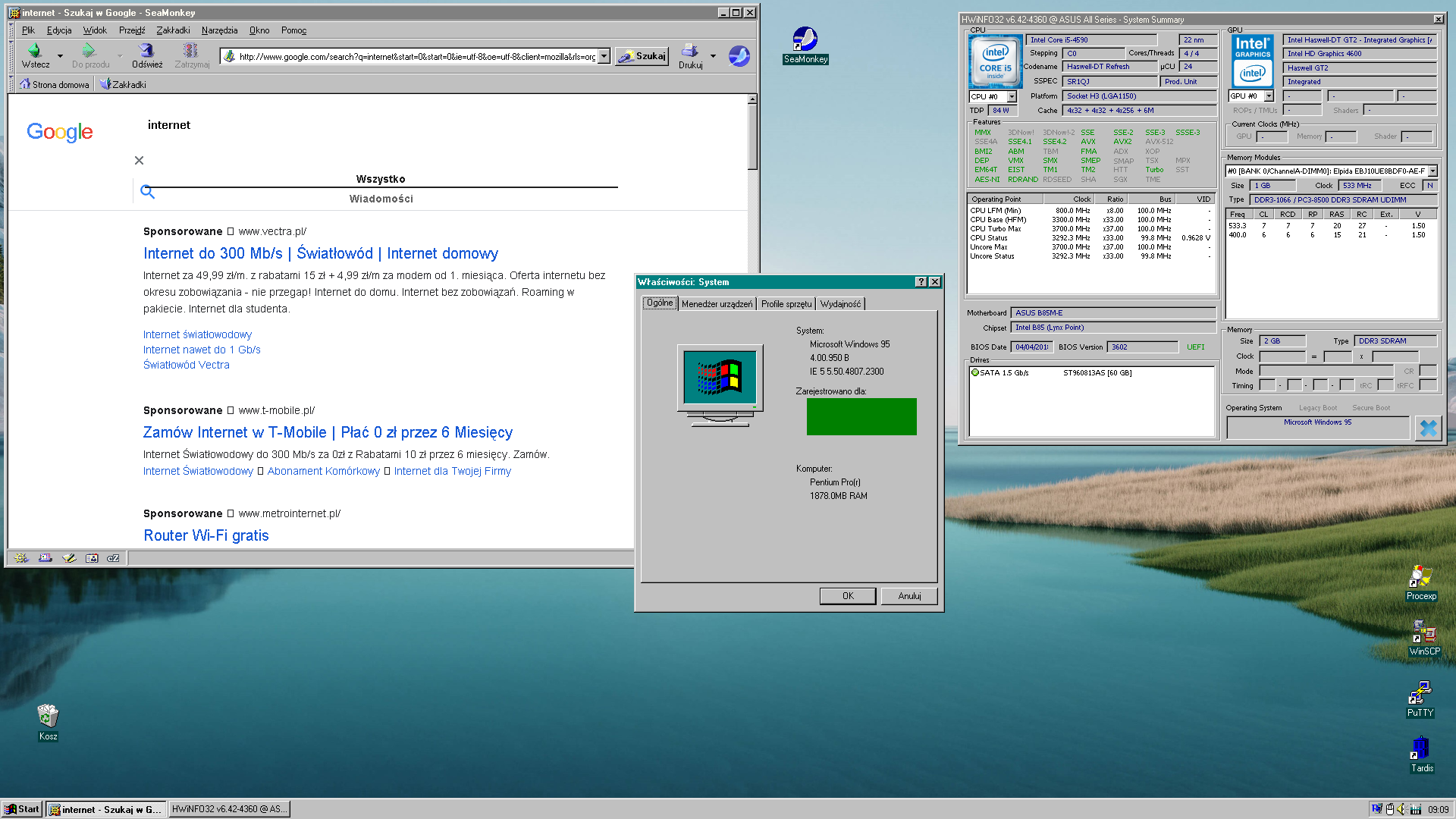
Task: Open Strona domowa home bookmark
Action: pyautogui.click(x=55, y=84)
